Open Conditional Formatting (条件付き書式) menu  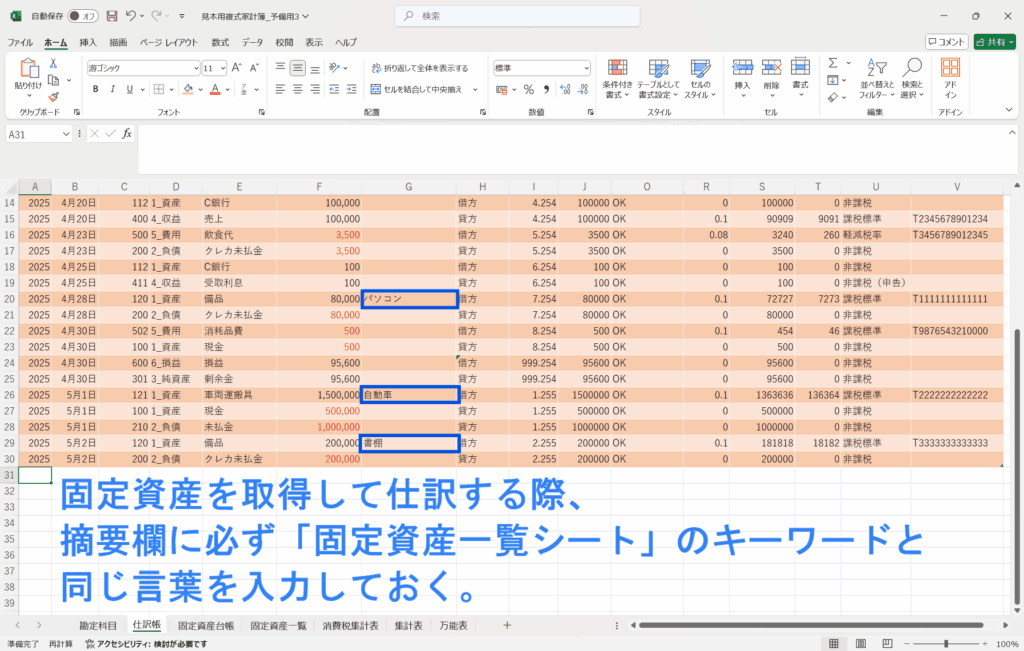pos(617,78)
